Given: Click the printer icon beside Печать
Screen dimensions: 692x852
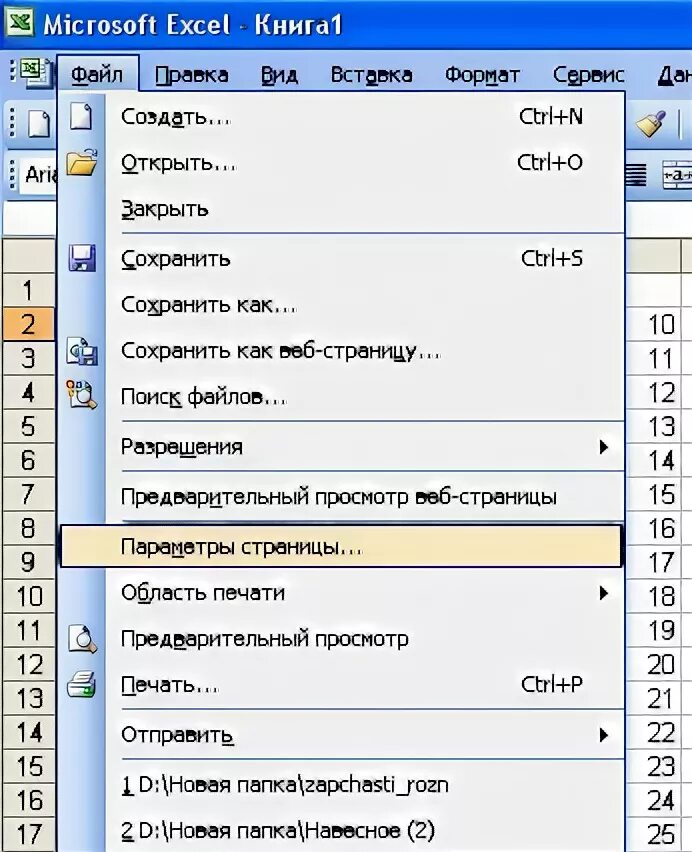Looking at the screenshot, I should point(81,684).
